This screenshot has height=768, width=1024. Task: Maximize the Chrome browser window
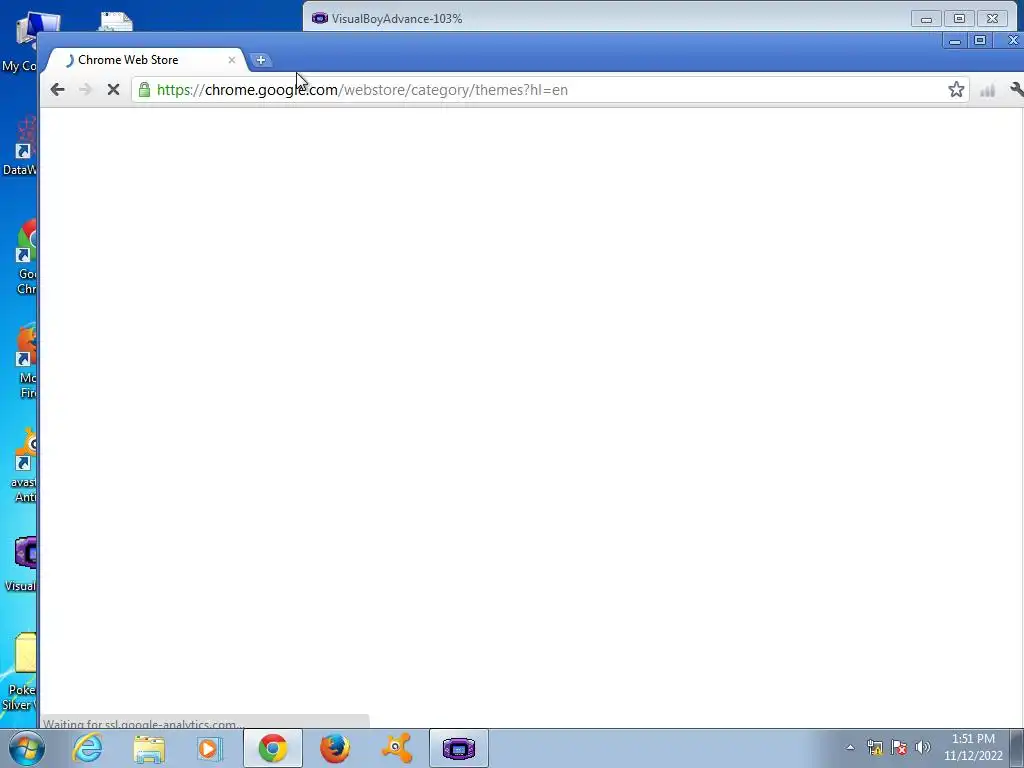point(980,40)
